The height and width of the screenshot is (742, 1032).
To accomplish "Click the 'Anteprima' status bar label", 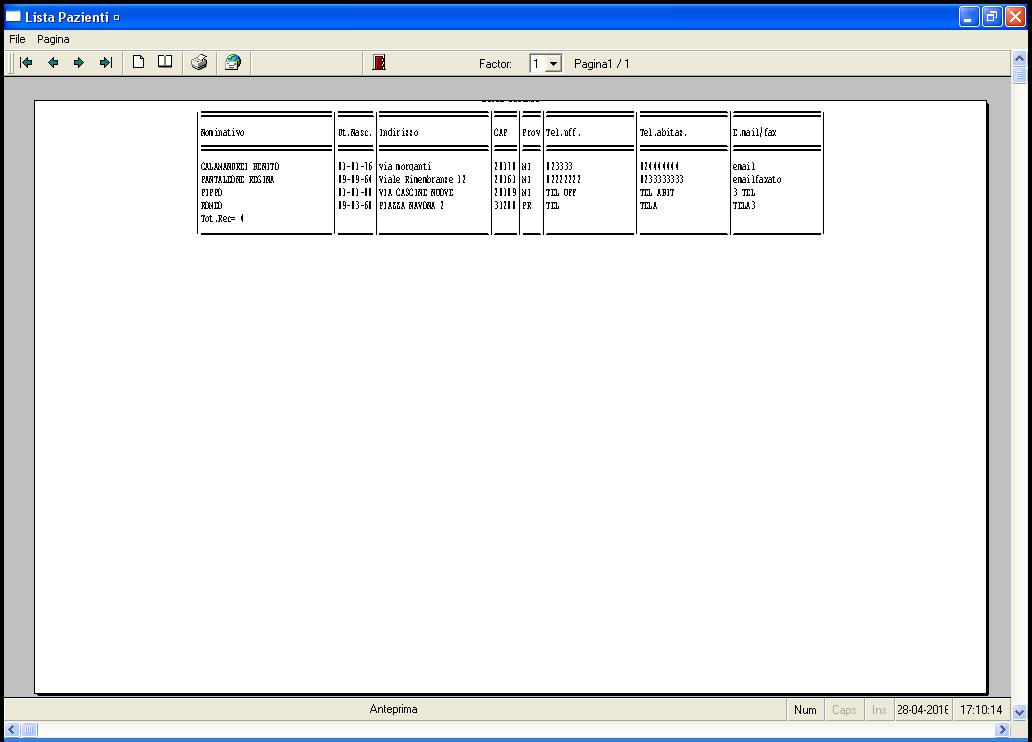I will coord(394,709).
